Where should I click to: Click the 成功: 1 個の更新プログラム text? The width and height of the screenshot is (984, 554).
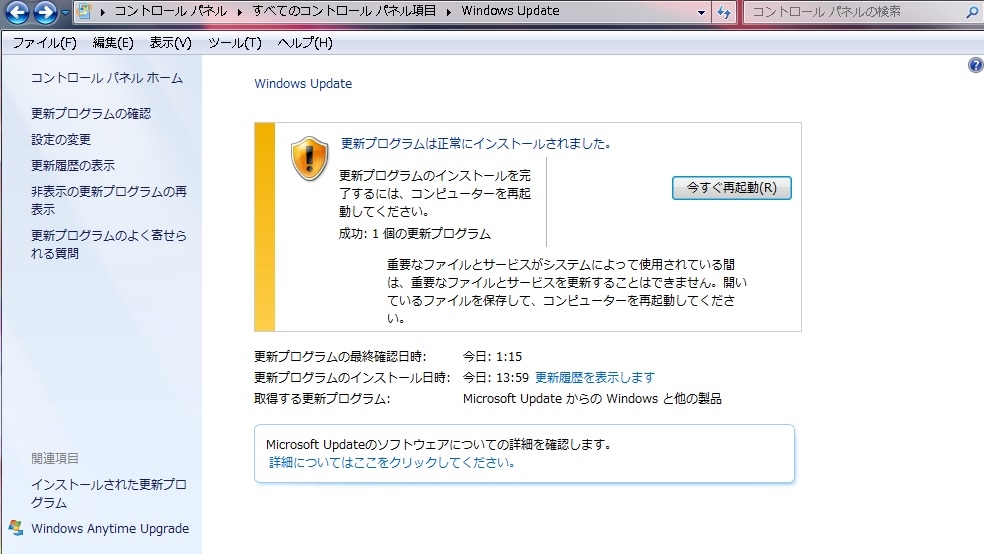(414, 234)
